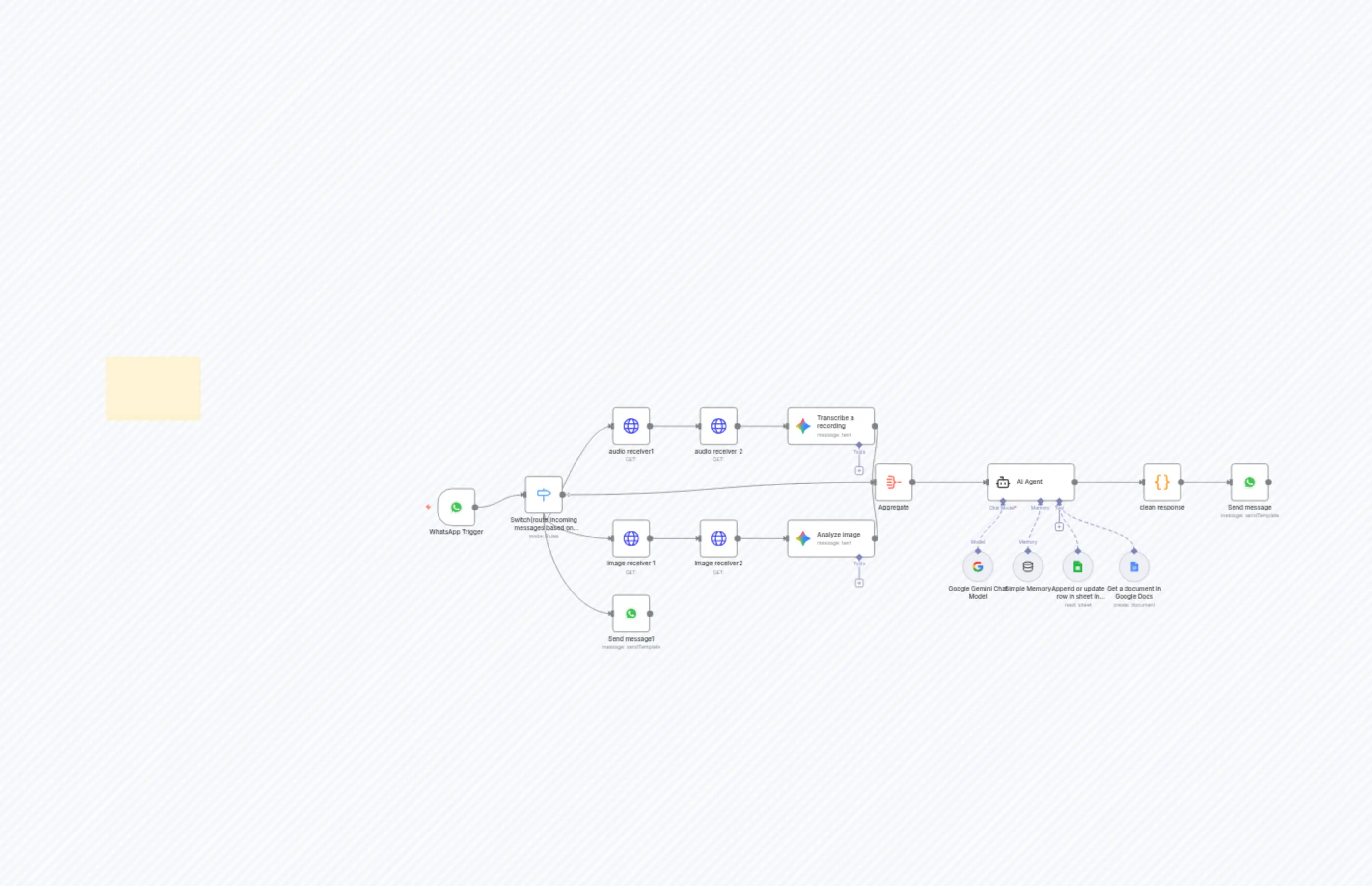Open the audio receiver1 HTTP request node
This screenshot has width=1372, height=886.
point(631,426)
